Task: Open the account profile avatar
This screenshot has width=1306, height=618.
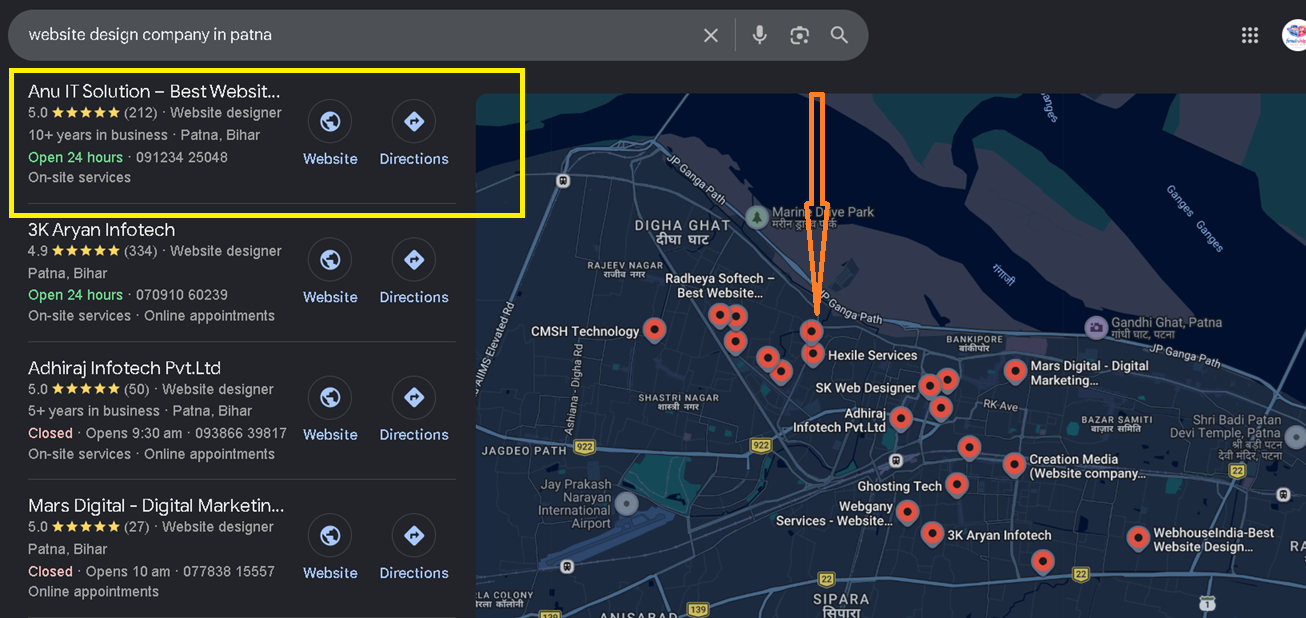Action: click(1294, 35)
